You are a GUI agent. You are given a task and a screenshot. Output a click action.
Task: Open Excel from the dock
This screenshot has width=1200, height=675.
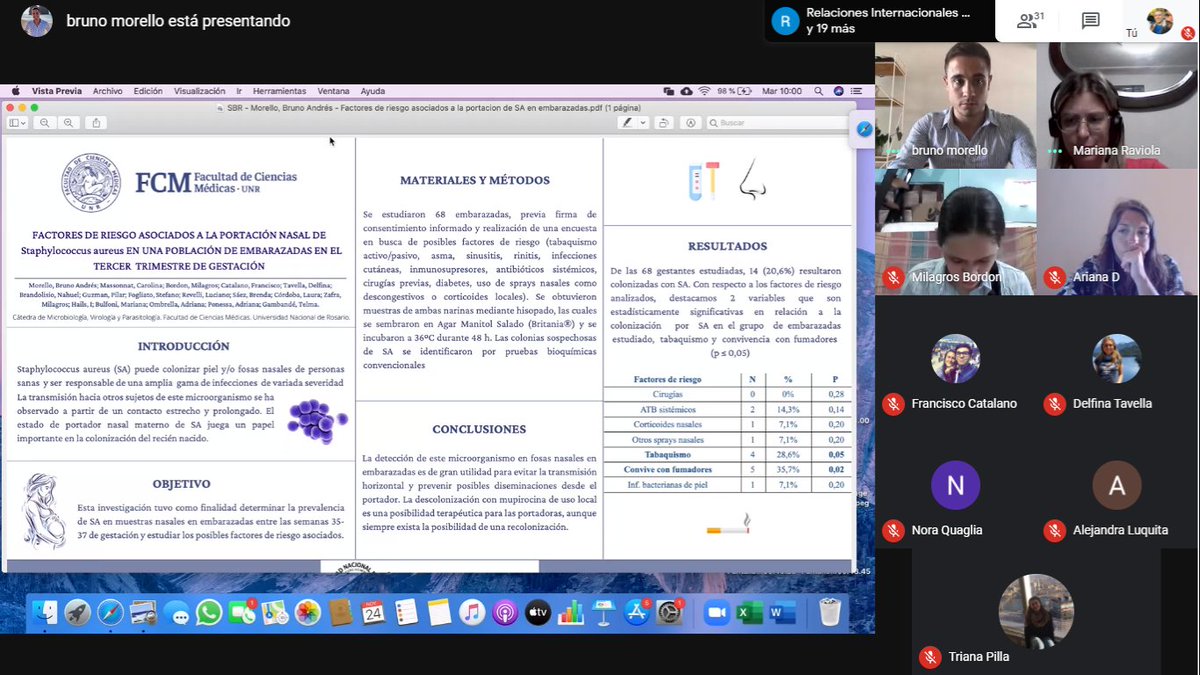(x=750, y=612)
